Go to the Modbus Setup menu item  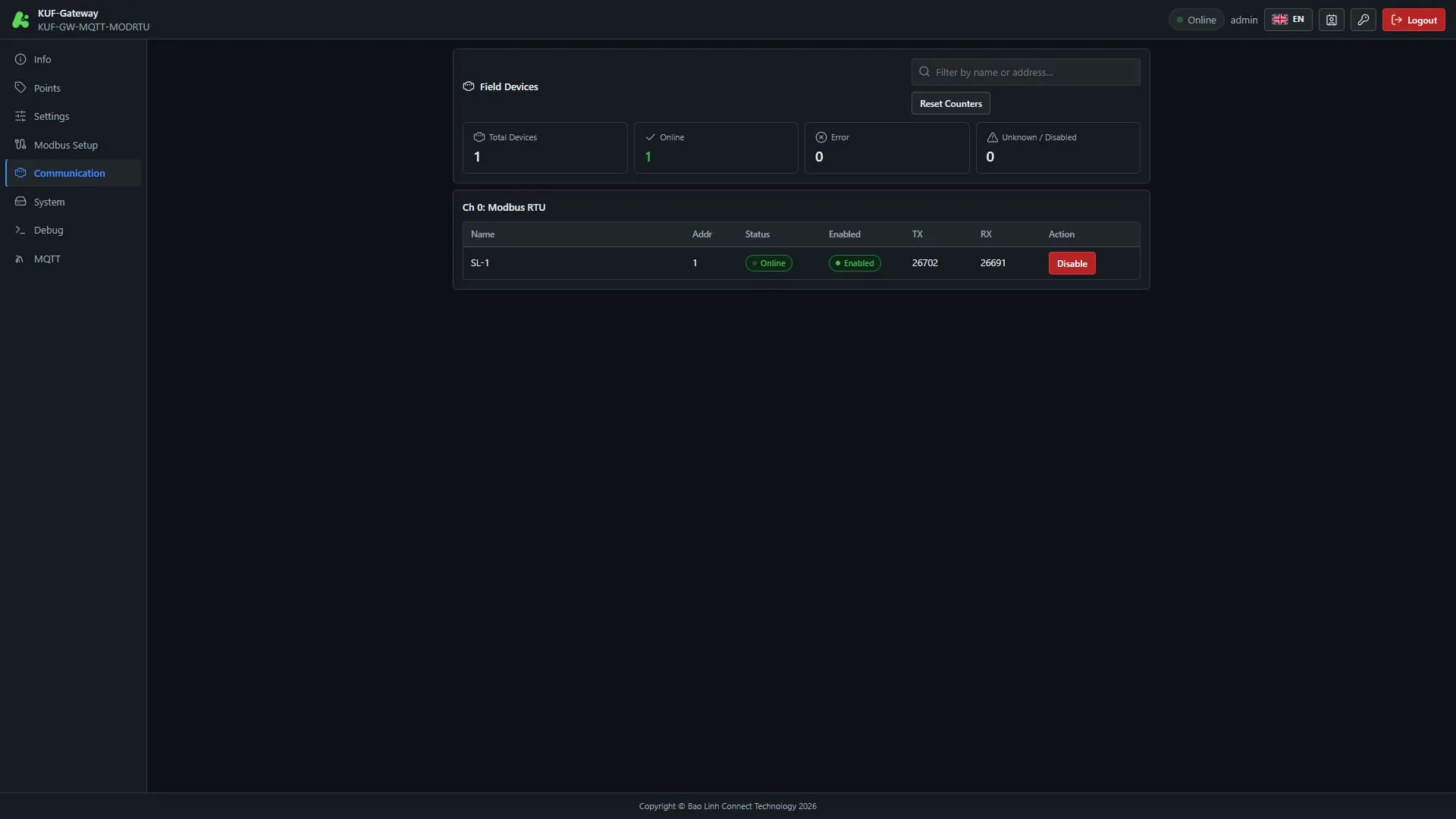(x=73, y=145)
